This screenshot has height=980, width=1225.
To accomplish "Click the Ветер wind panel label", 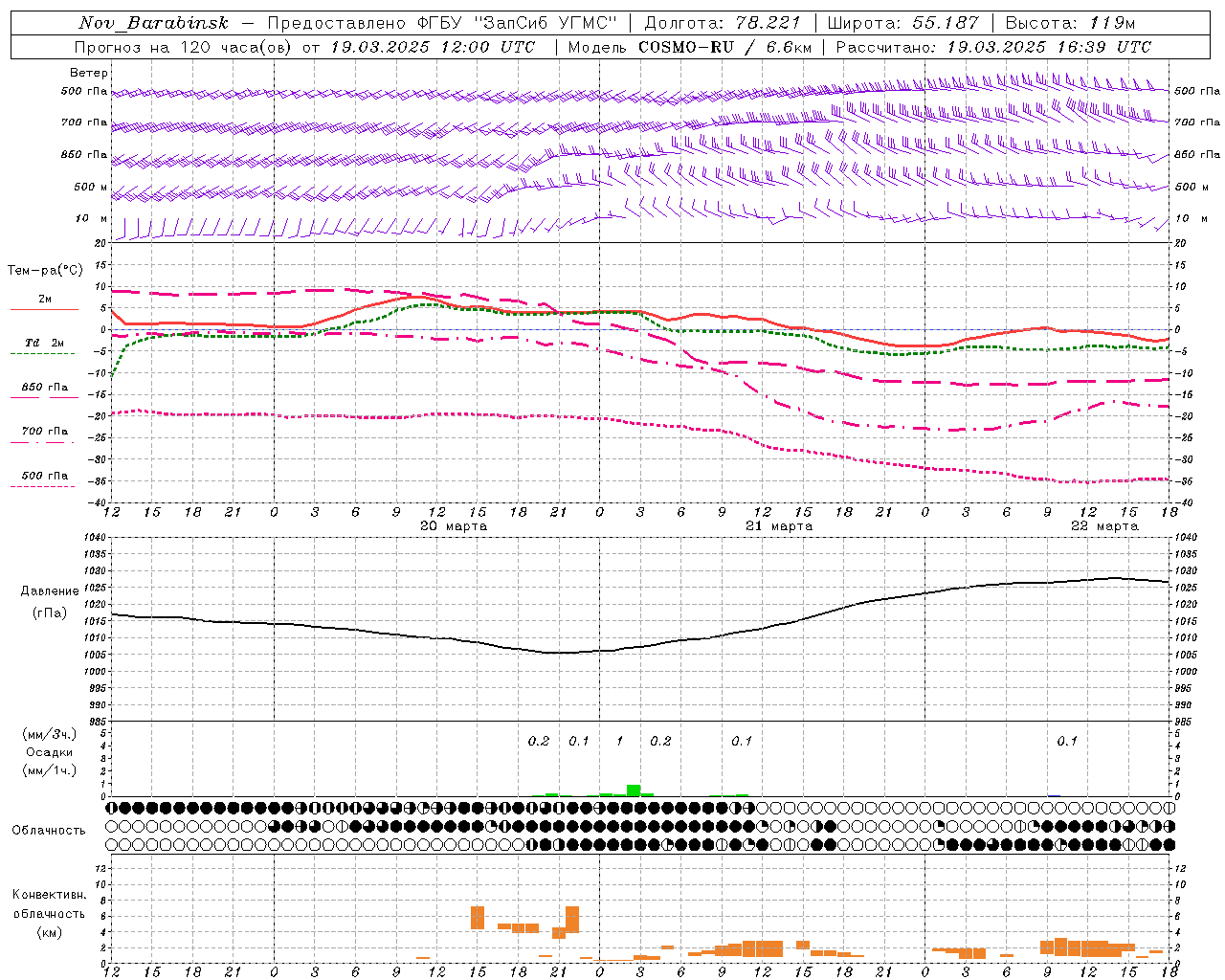I will coord(89,73).
